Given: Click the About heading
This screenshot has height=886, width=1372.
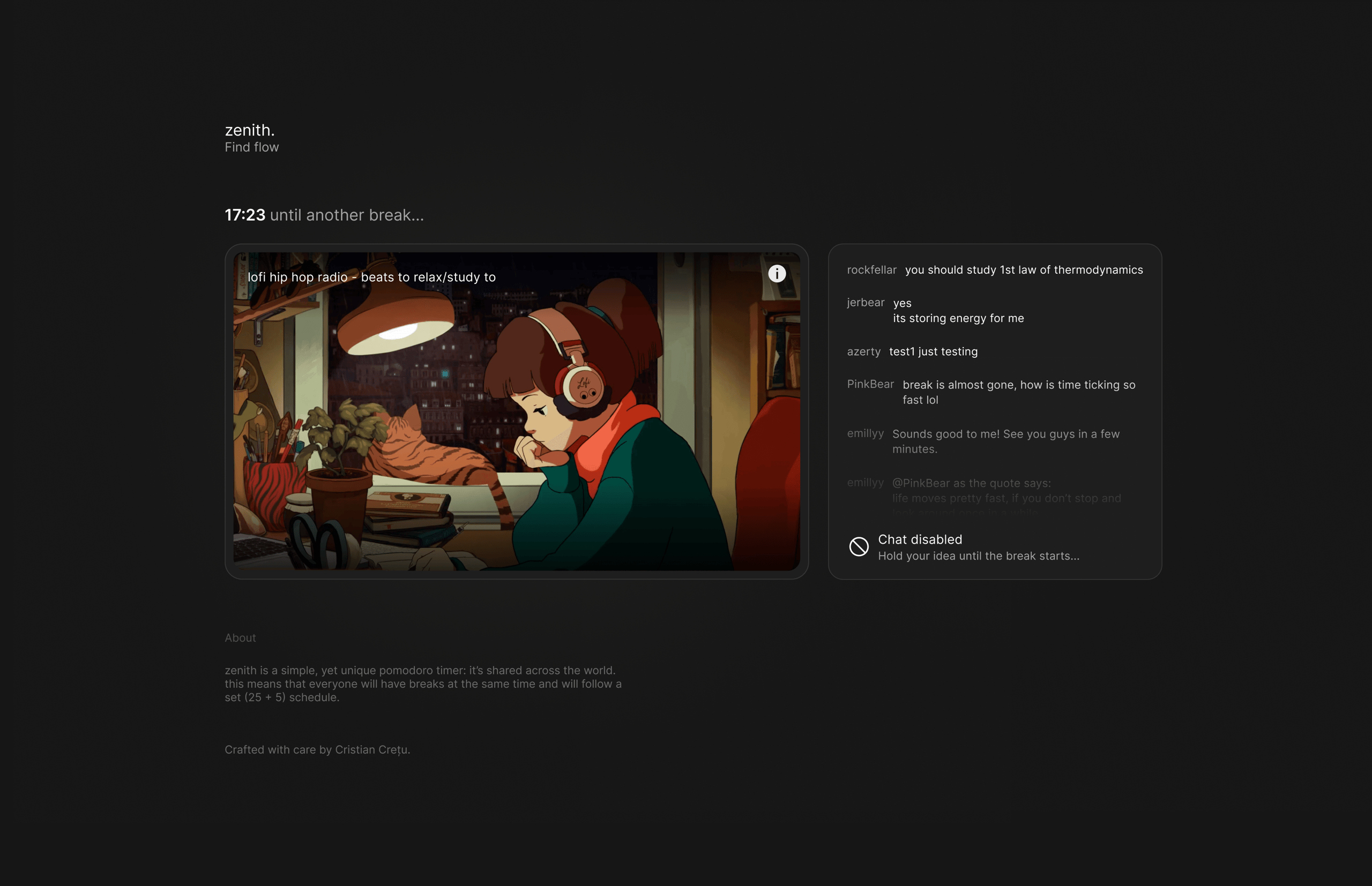Looking at the screenshot, I should pyautogui.click(x=240, y=638).
